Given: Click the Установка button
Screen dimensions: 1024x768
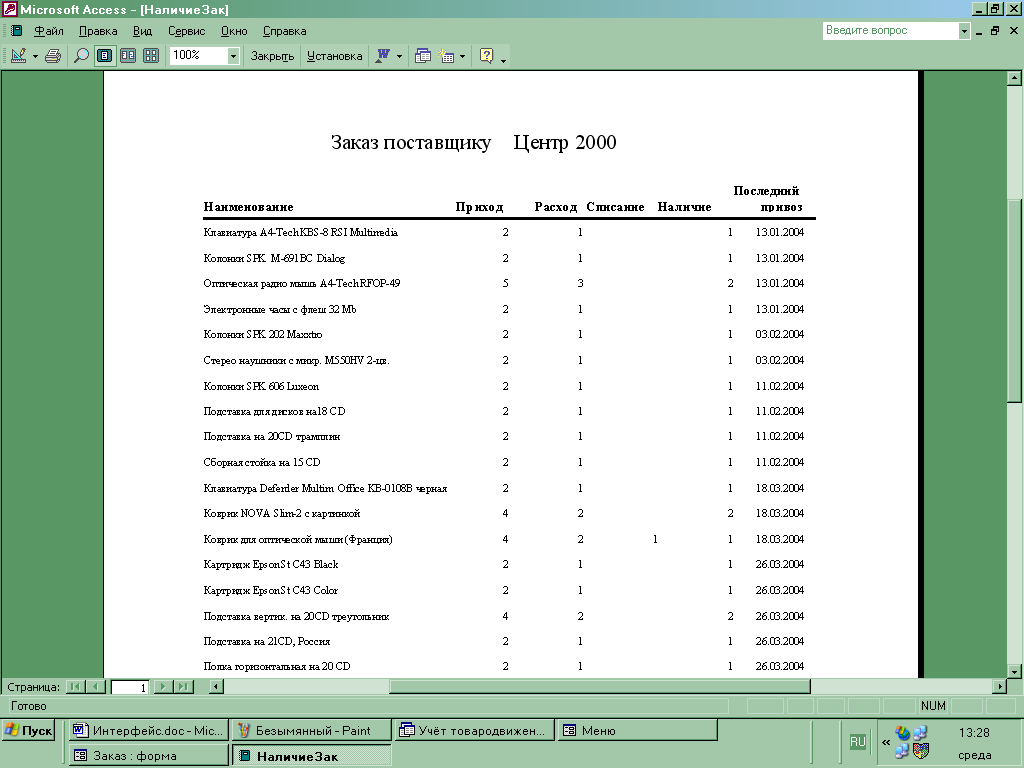Looking at the screenshot, I should (334, 56).
